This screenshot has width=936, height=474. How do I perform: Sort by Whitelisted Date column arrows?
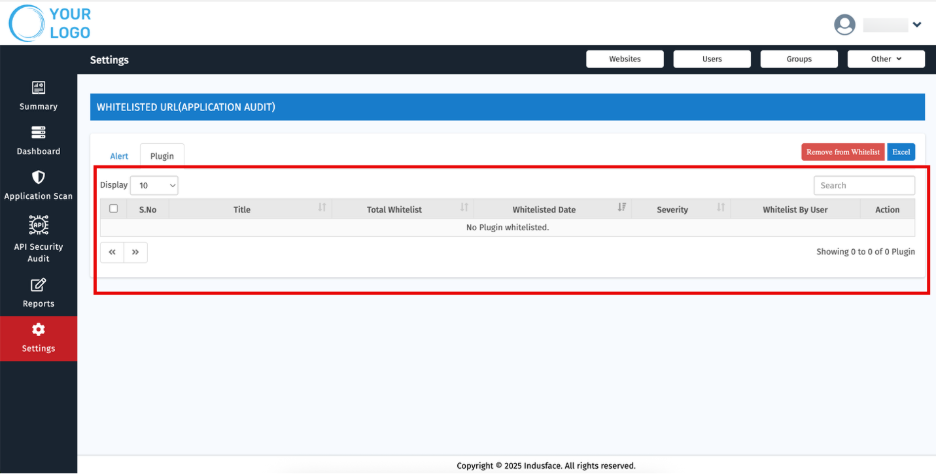coord(622,208)
